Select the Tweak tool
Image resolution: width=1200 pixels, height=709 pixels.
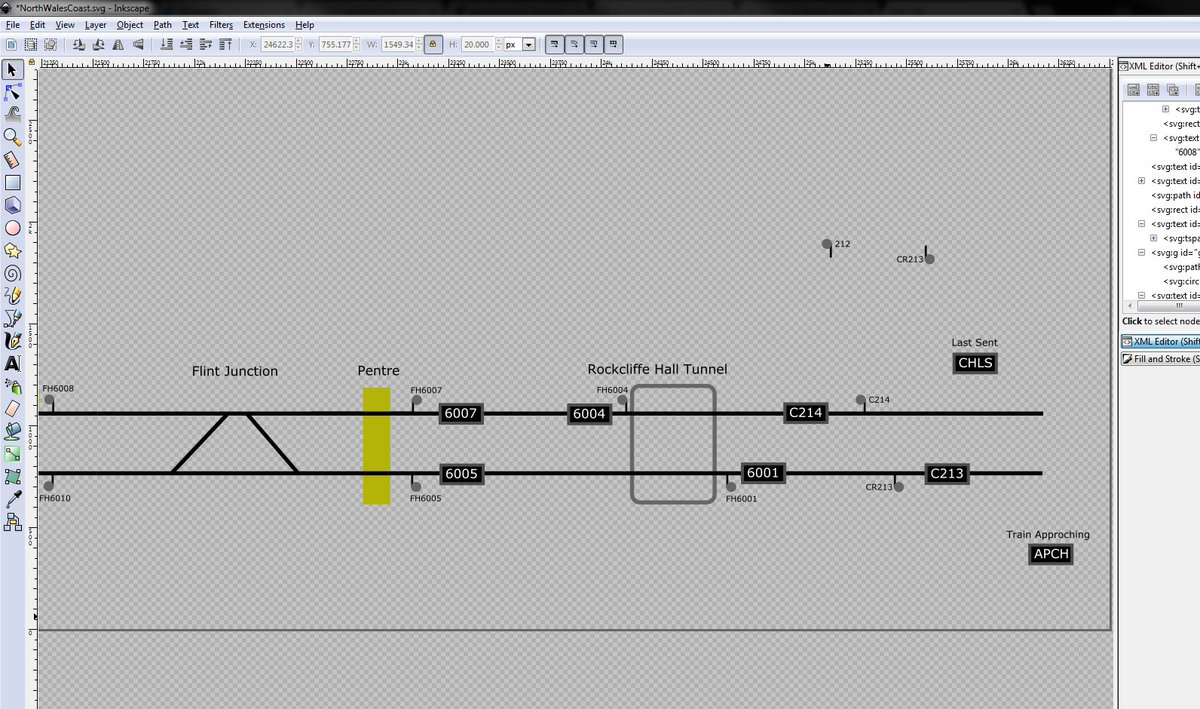click(13, 115)
